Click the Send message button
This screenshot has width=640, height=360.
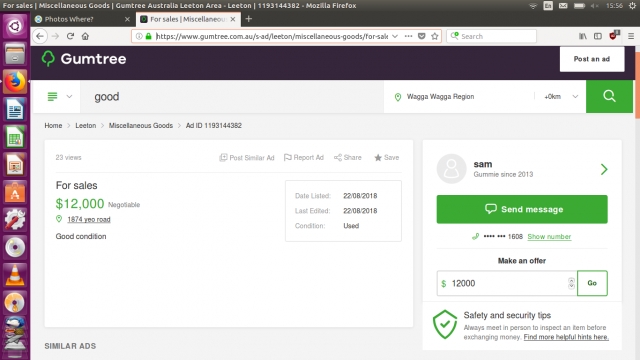[x=522, y=209]
